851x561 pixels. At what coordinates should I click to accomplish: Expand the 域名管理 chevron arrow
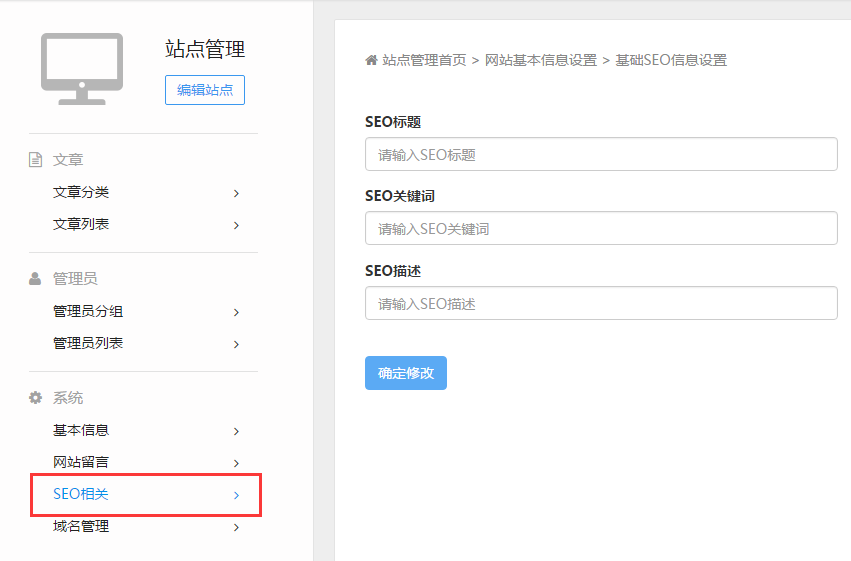[x=236, y=527]
